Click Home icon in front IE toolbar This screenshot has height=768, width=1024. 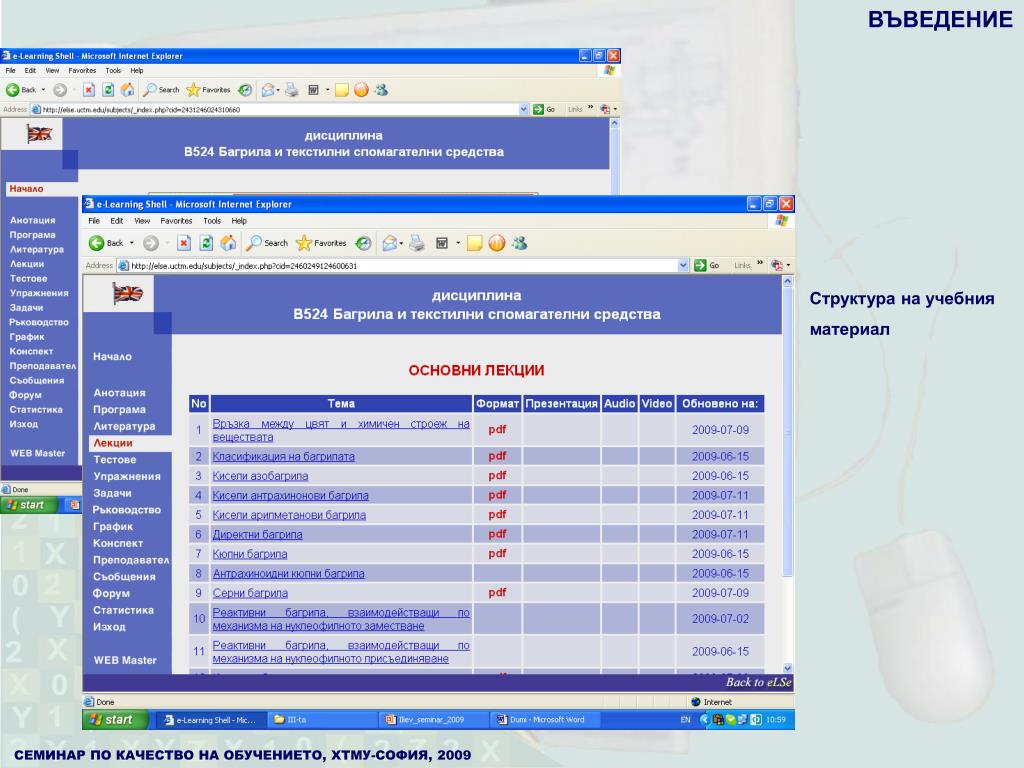click(x=228, y=243)
